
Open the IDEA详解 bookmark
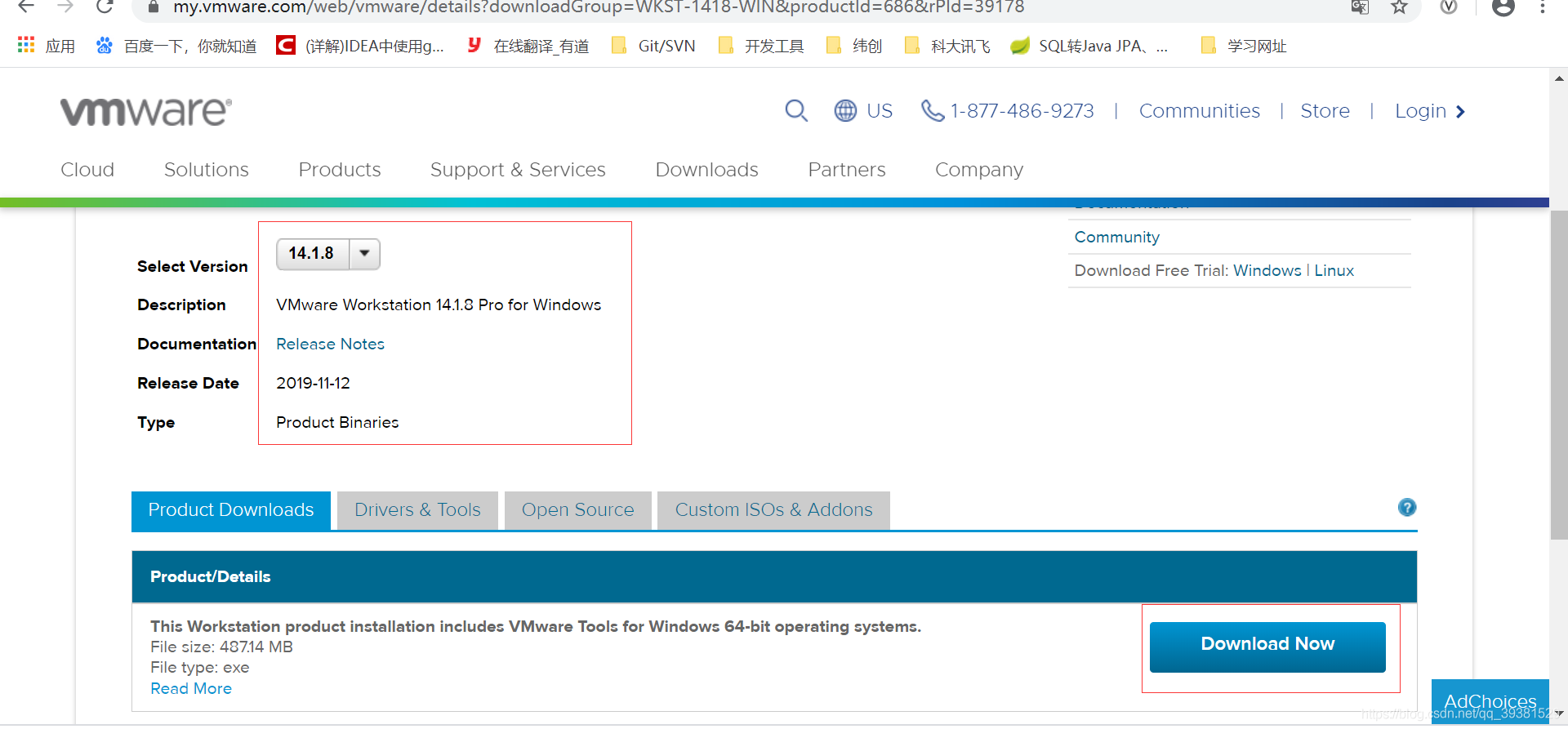[360, 46]
